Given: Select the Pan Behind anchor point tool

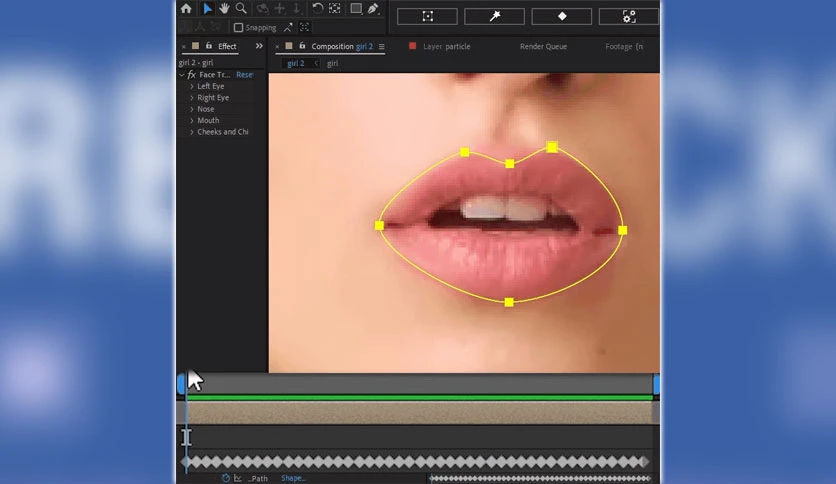Looking at the screenshot, I should [334, 9].
